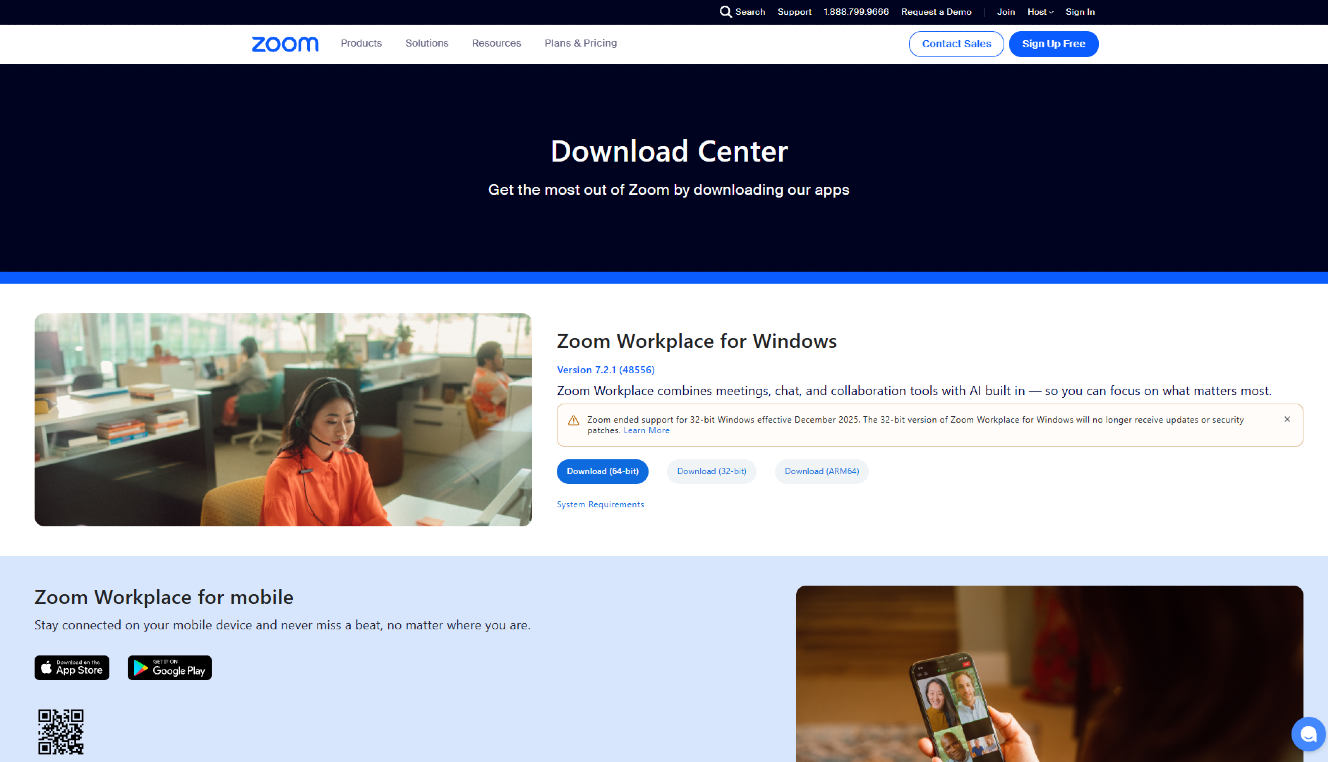Open the Google Play download badge
The height and width of the screenshot is (762, 1328).
[170, 668]
